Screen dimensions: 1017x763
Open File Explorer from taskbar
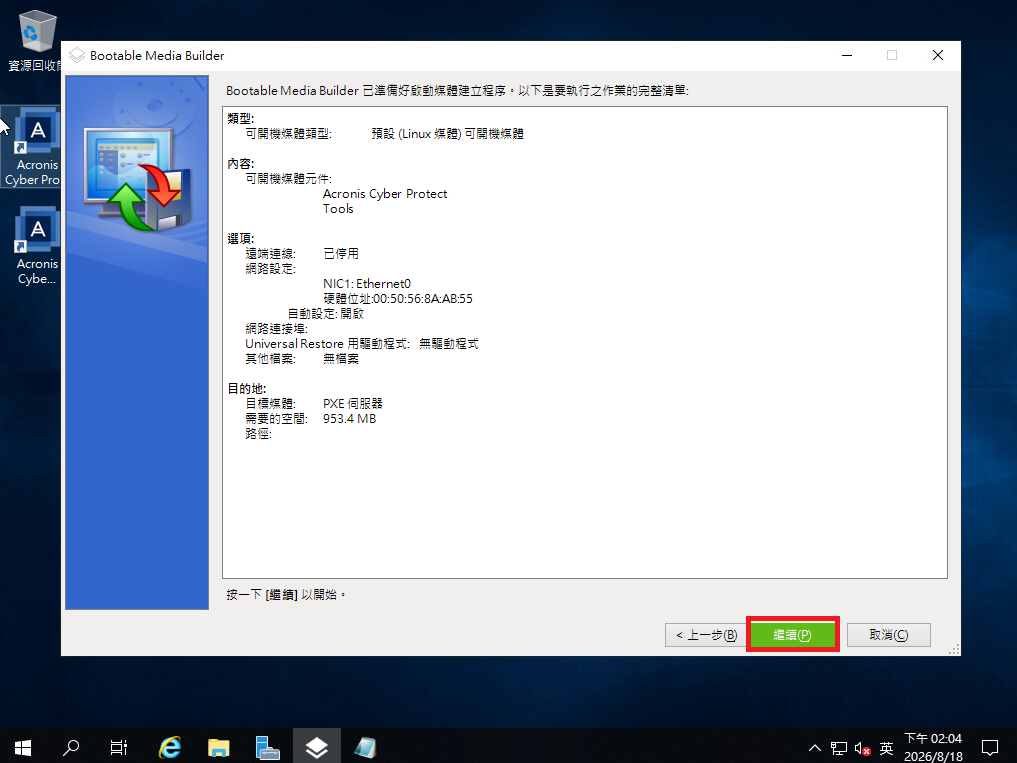click(x=219, y=747)
